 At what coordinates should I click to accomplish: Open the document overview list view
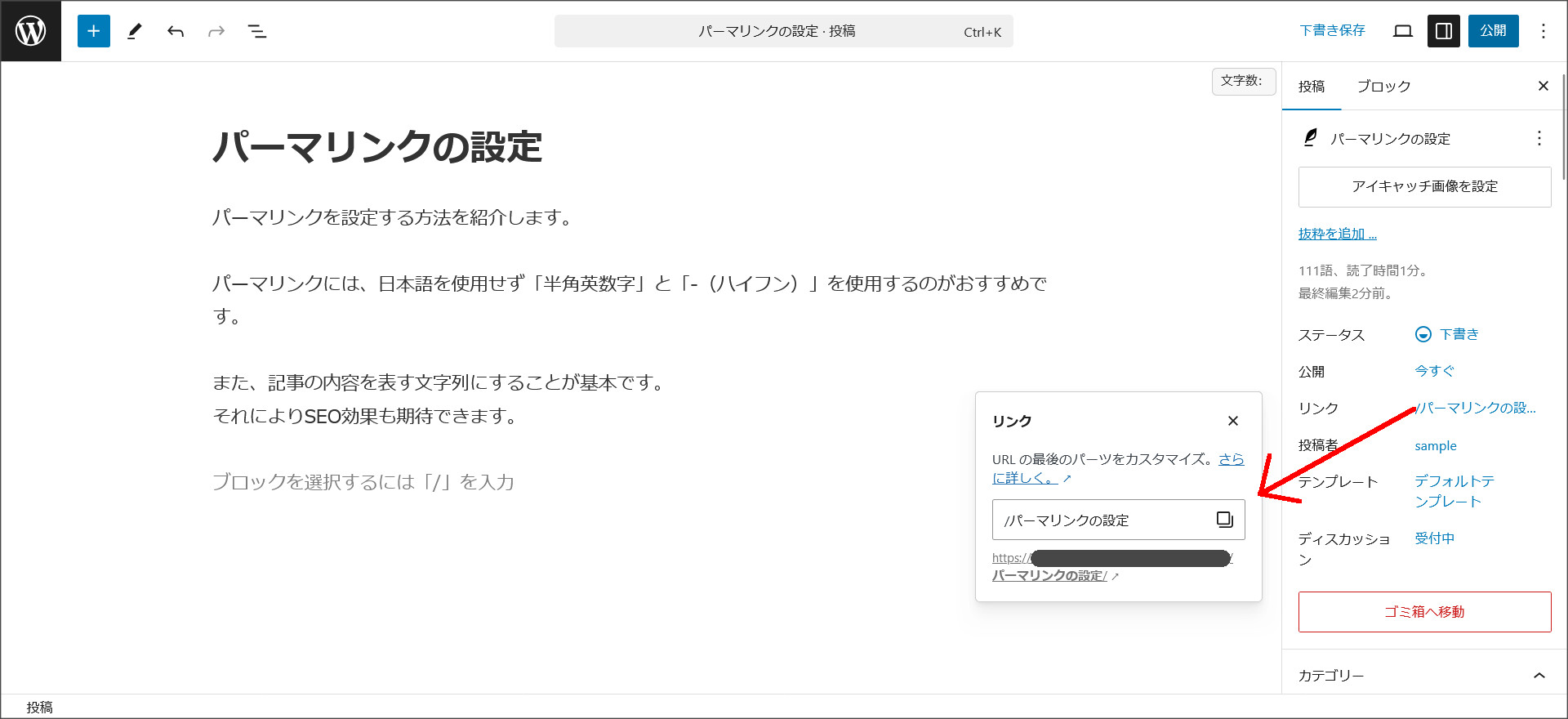tap(257, 31)
